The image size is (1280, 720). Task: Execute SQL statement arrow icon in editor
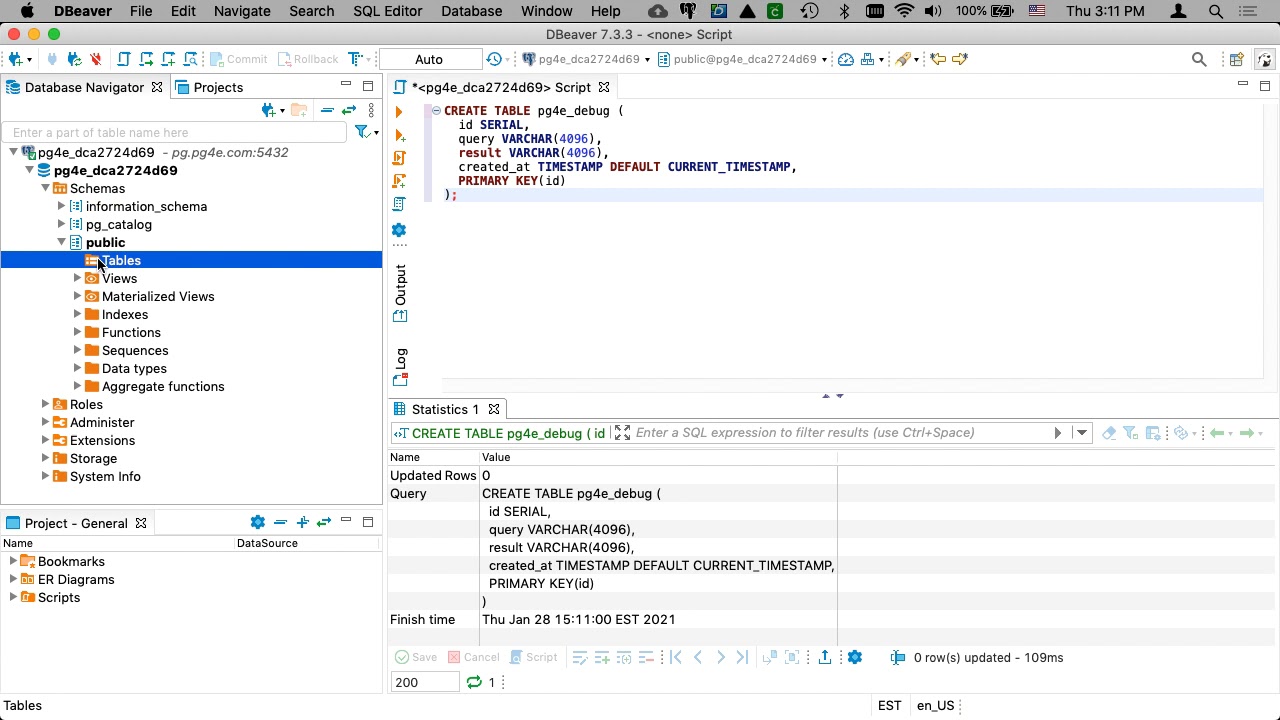(399, 112)
